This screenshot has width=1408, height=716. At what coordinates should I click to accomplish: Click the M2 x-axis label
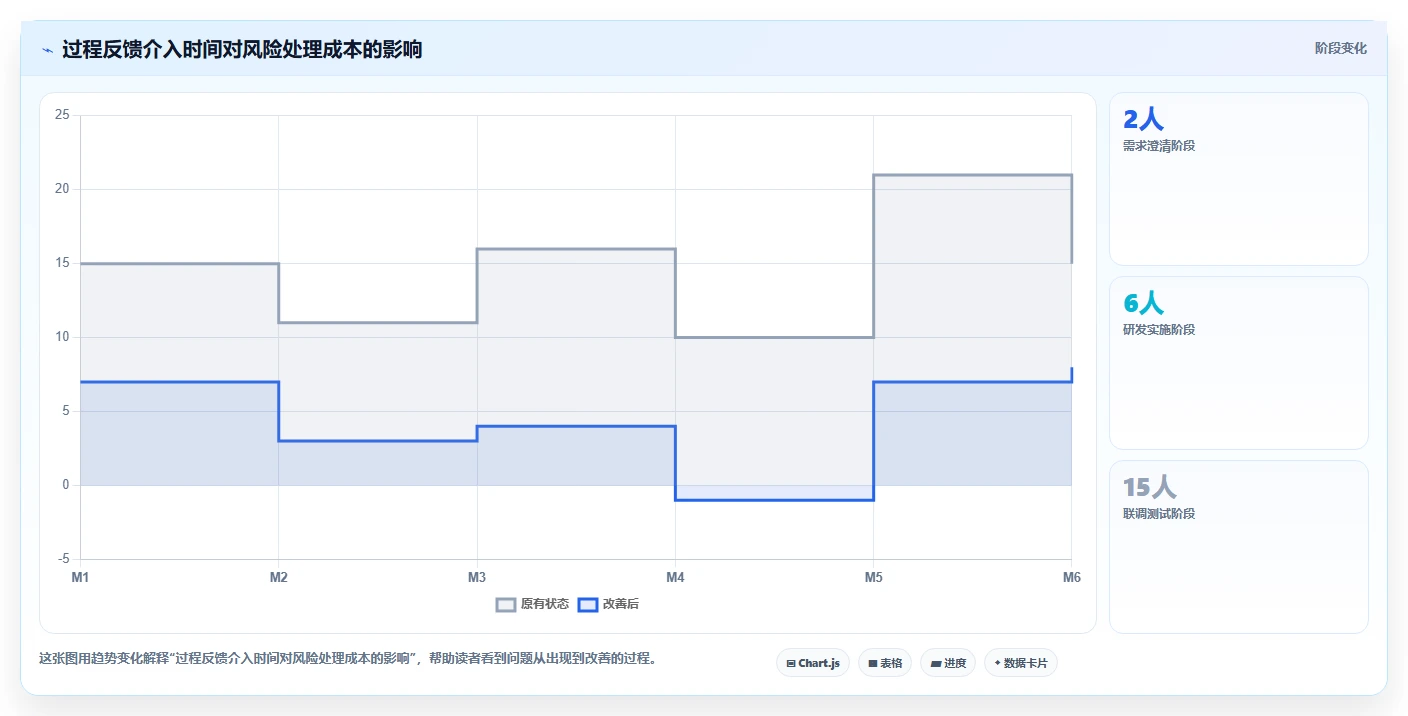[278, 577]
